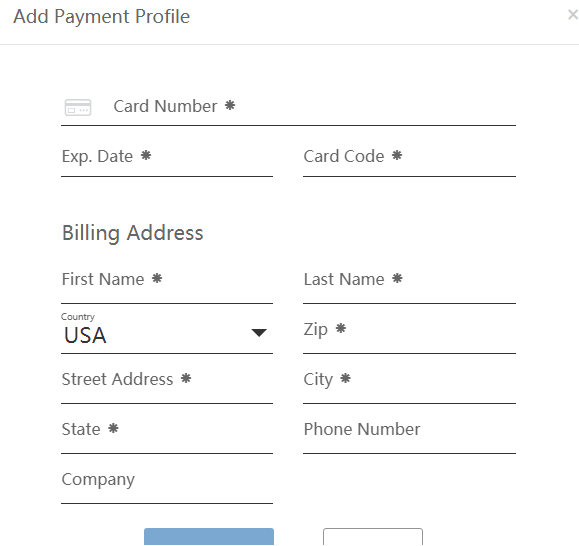Screen dimensions: 579x546
Task: Focus the First Name field
Action: click(x=167, y=280)
